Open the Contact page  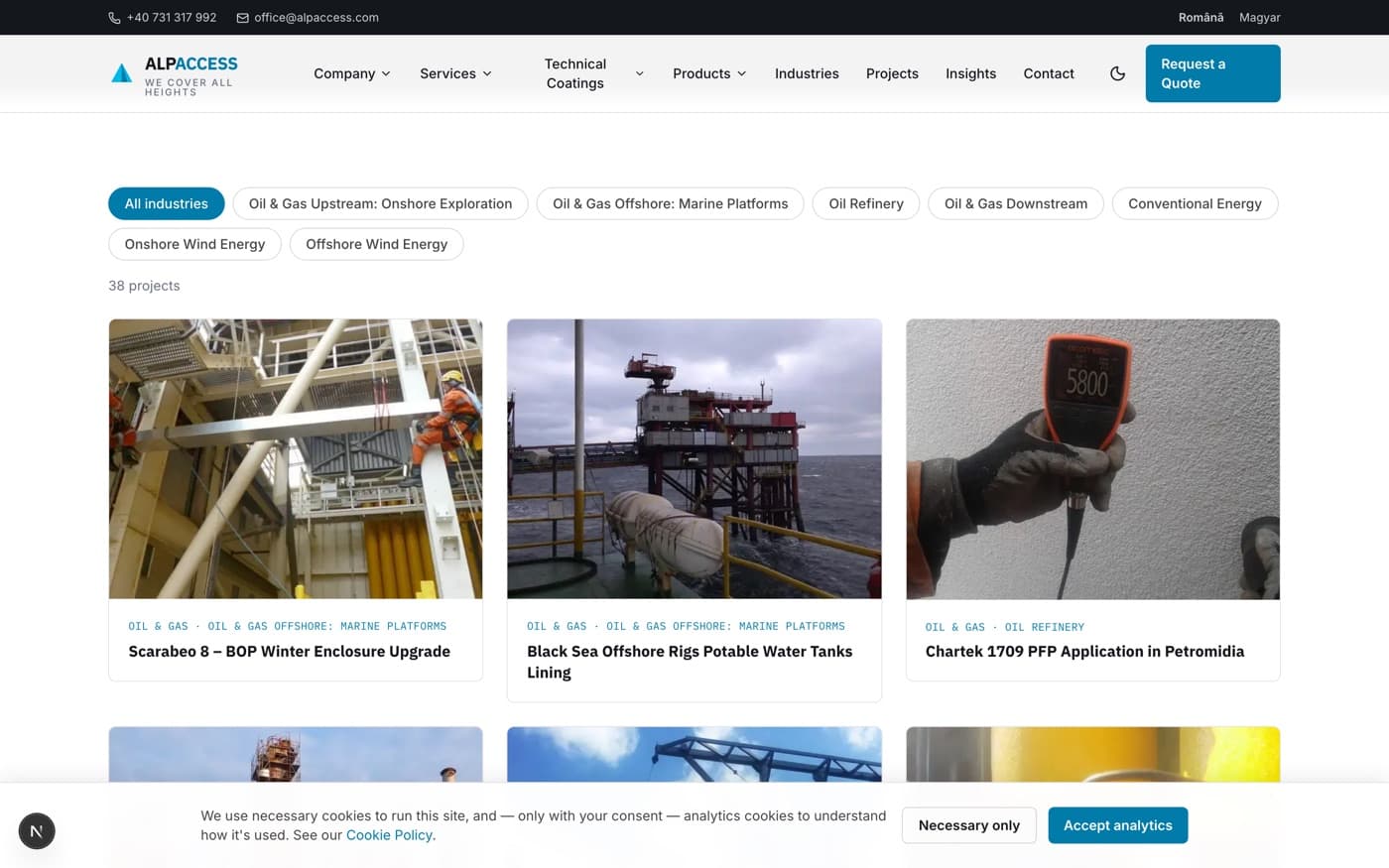click(x=1049, y=73)
